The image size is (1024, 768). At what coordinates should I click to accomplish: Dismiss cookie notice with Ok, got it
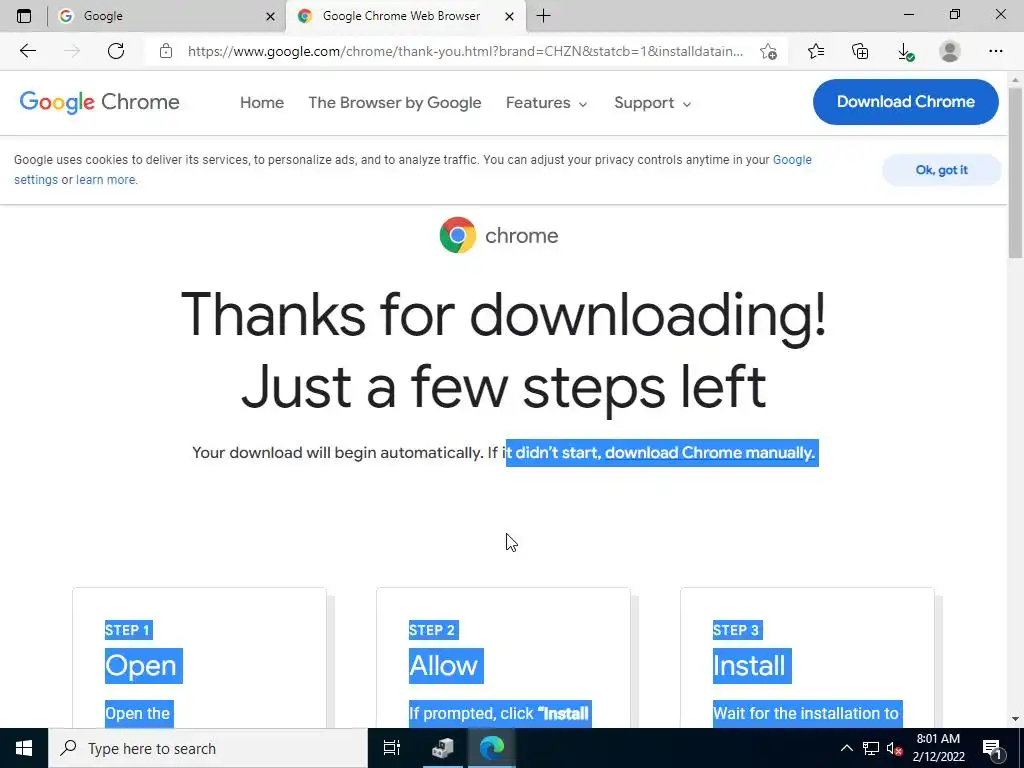pos(941,170)
